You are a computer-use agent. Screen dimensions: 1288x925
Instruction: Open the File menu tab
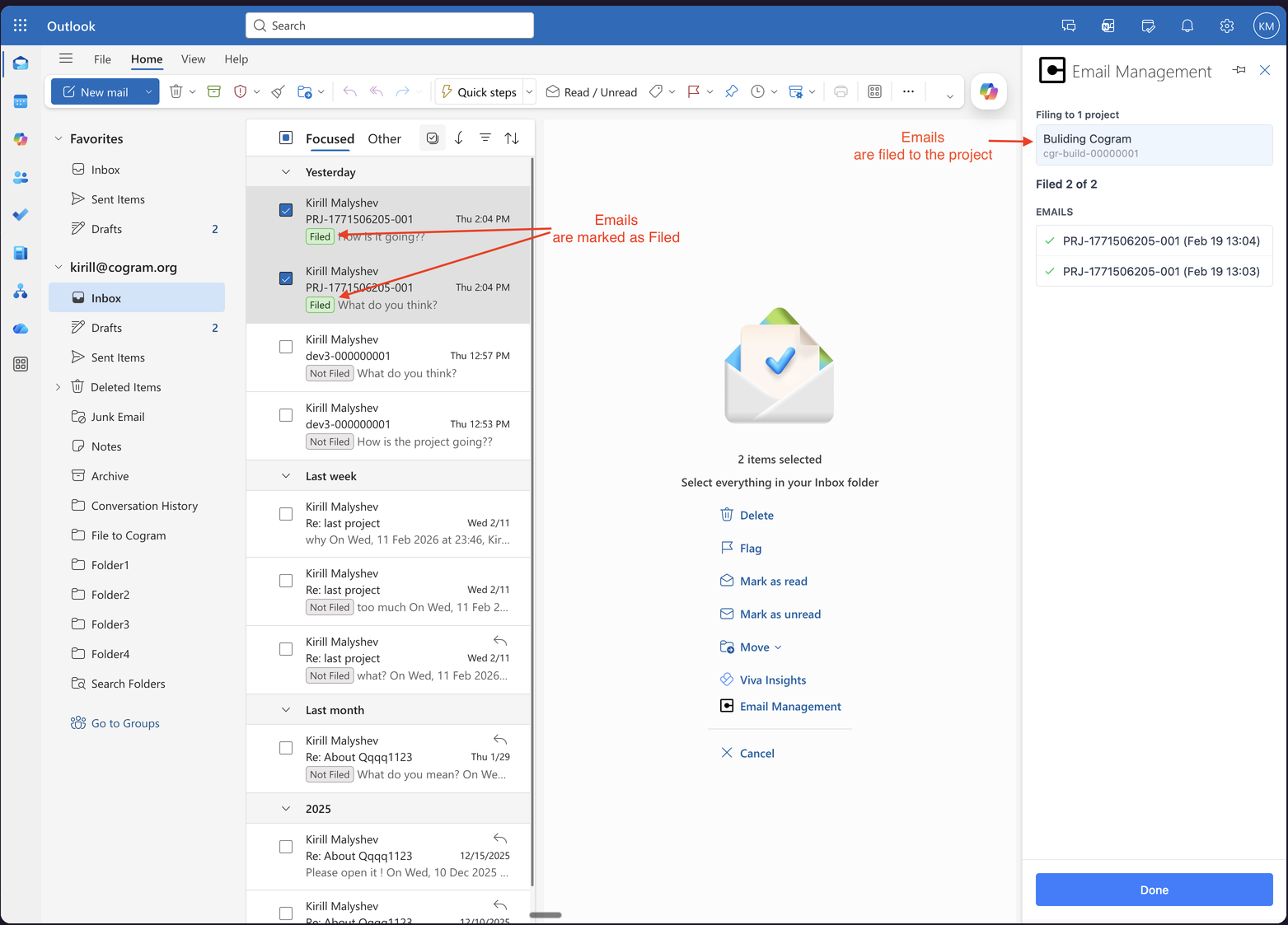click(102, 59)
